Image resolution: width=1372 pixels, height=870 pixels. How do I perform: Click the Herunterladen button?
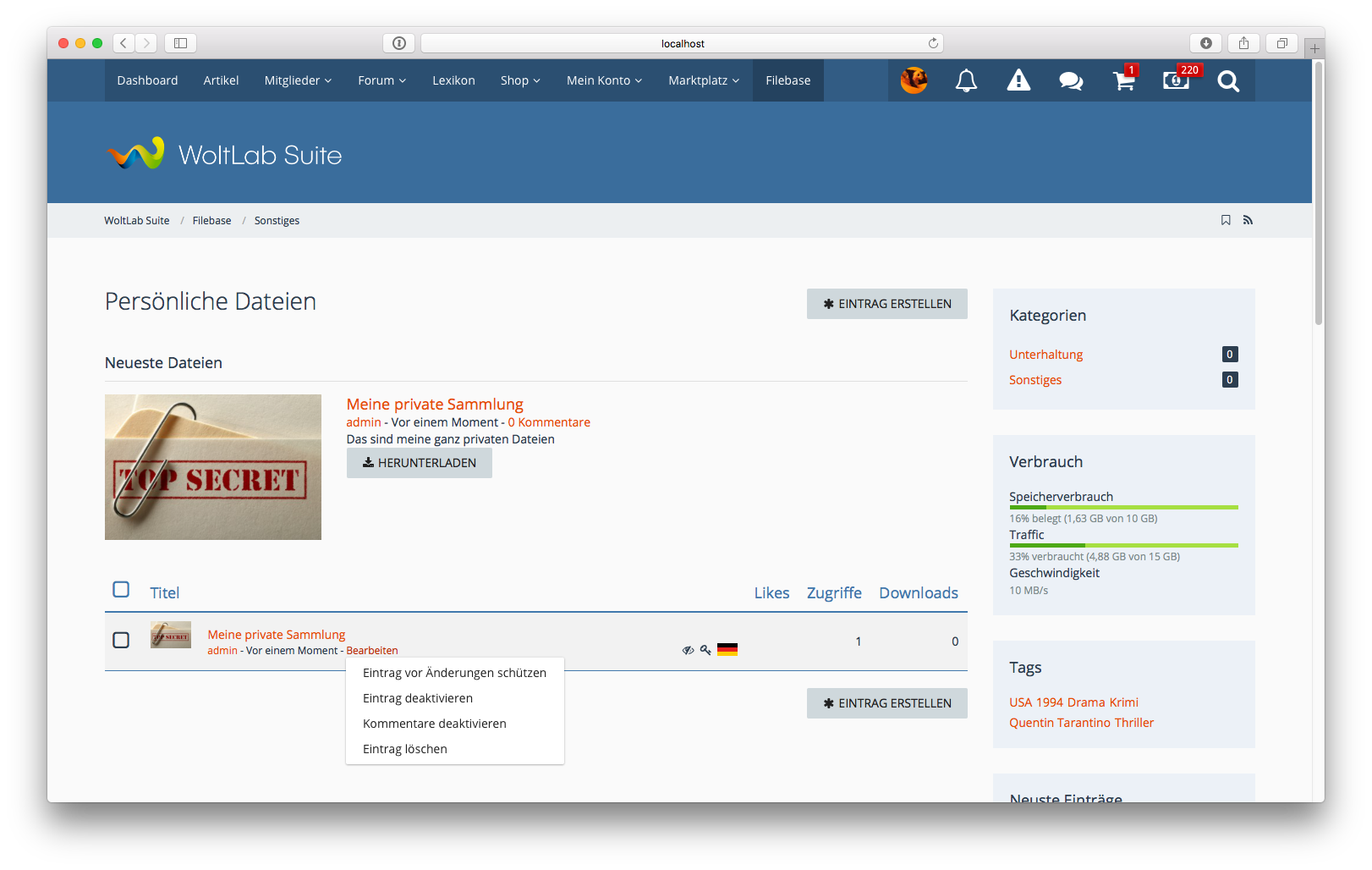coord(420,463)
